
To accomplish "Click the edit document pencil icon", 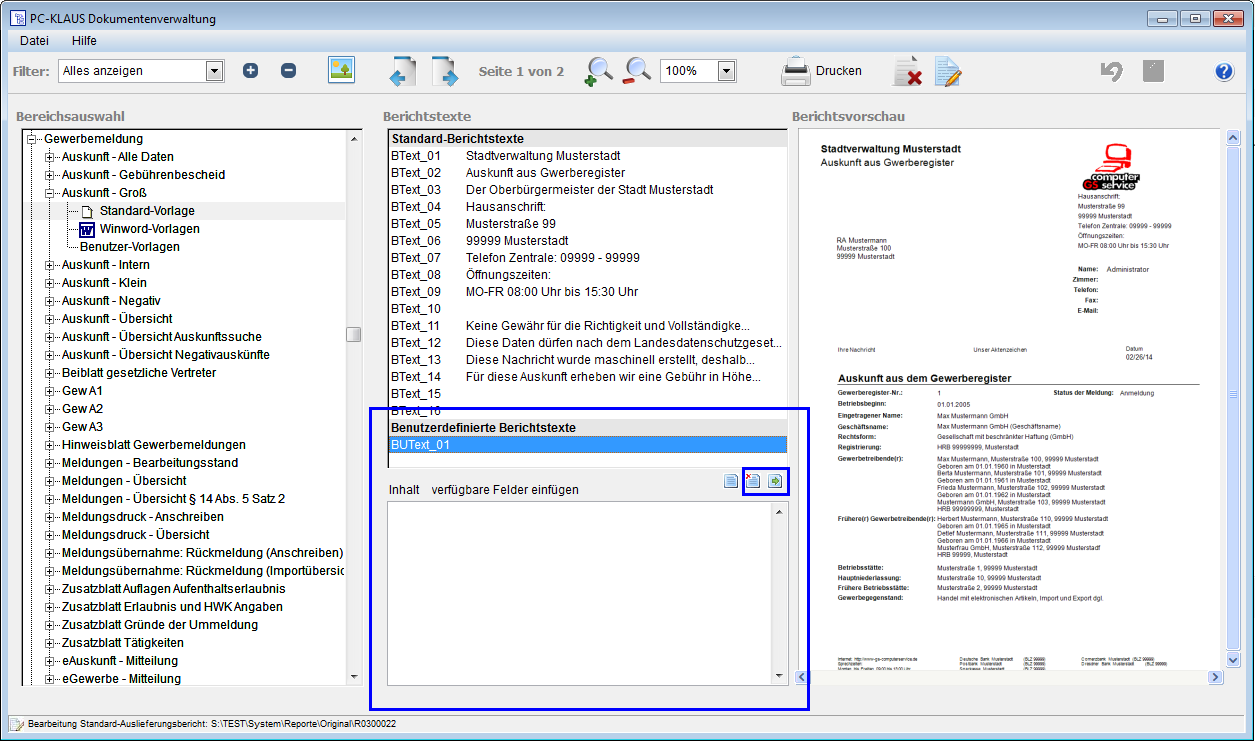I will (x=947, y=71).
